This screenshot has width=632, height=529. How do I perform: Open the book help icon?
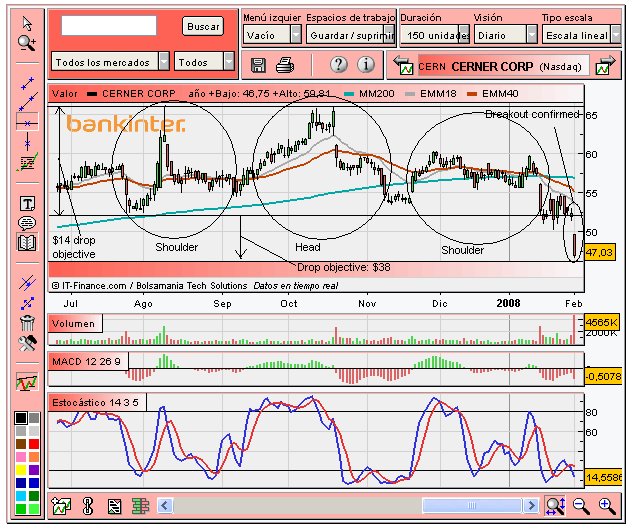tap(27, 243)
